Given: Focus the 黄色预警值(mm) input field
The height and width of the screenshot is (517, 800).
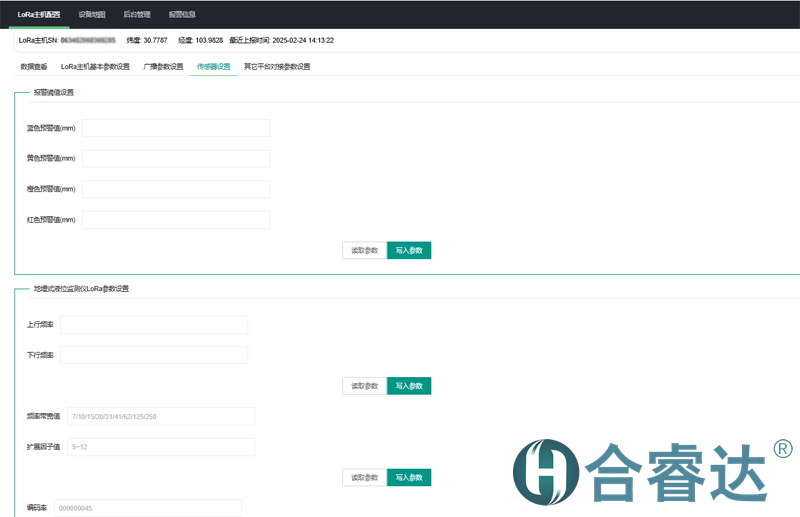Looking at the screenshot, I should 176,159.
